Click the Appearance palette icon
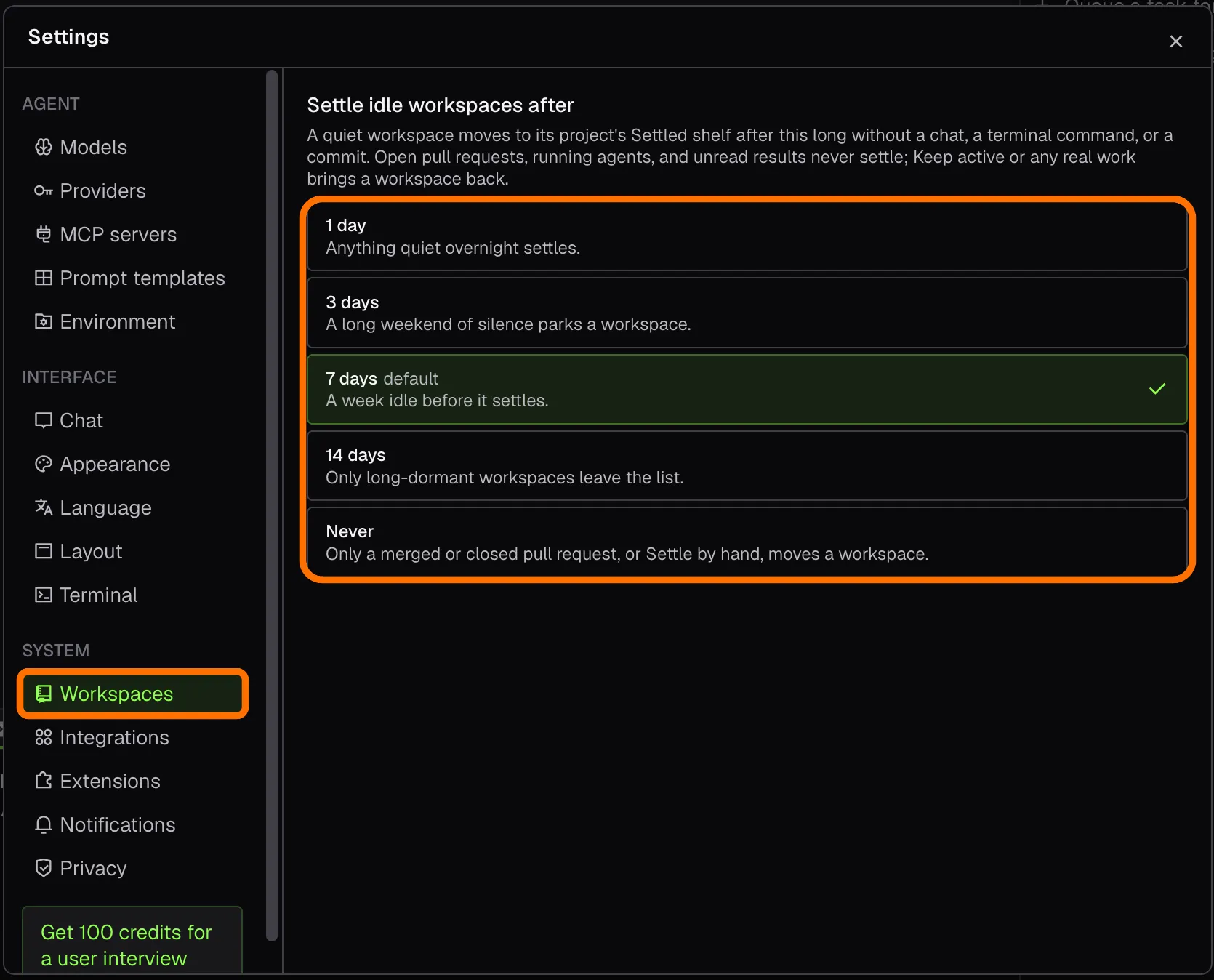 (44, 464)
